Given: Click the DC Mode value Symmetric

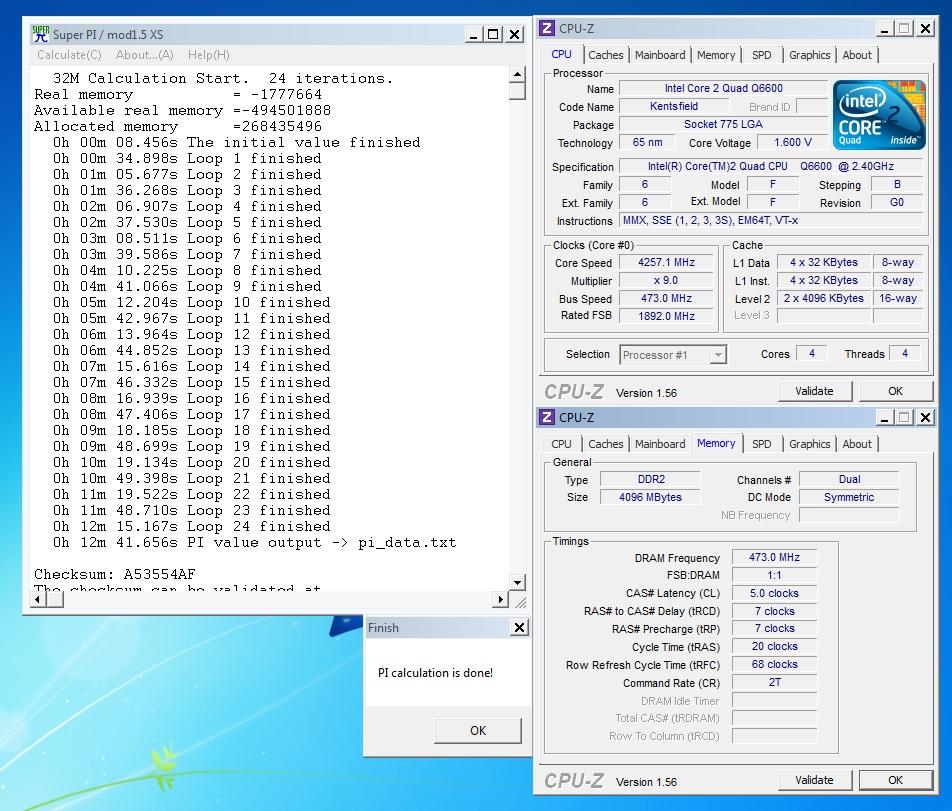Looking at the screenshot, I should point(849,497).
